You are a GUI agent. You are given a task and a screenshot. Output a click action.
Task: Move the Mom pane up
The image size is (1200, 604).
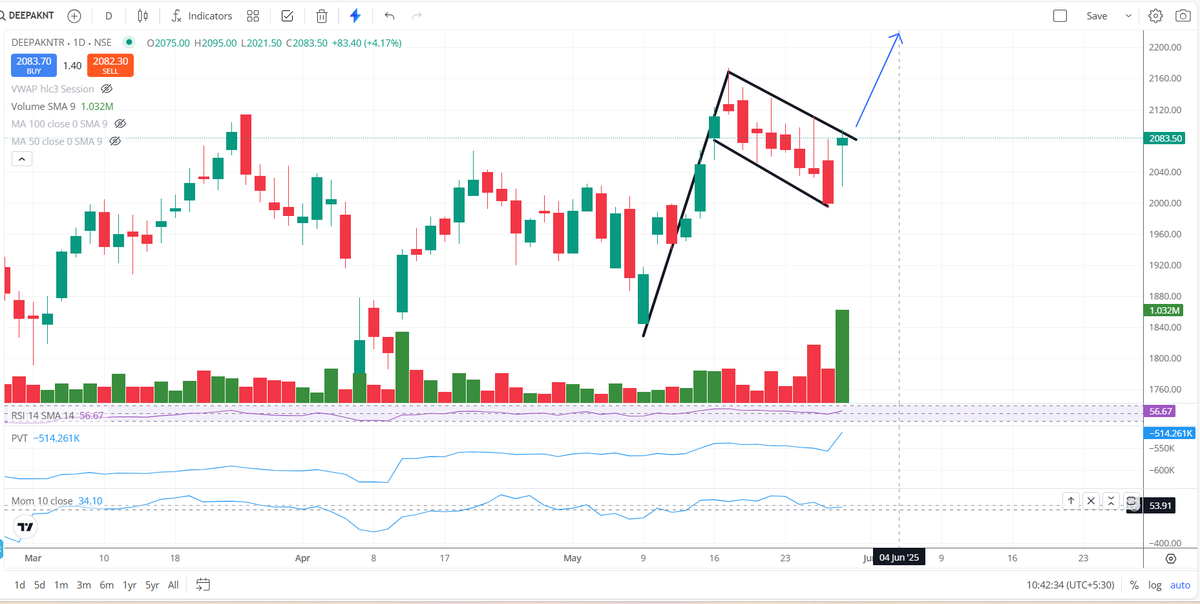[1071, 500]
